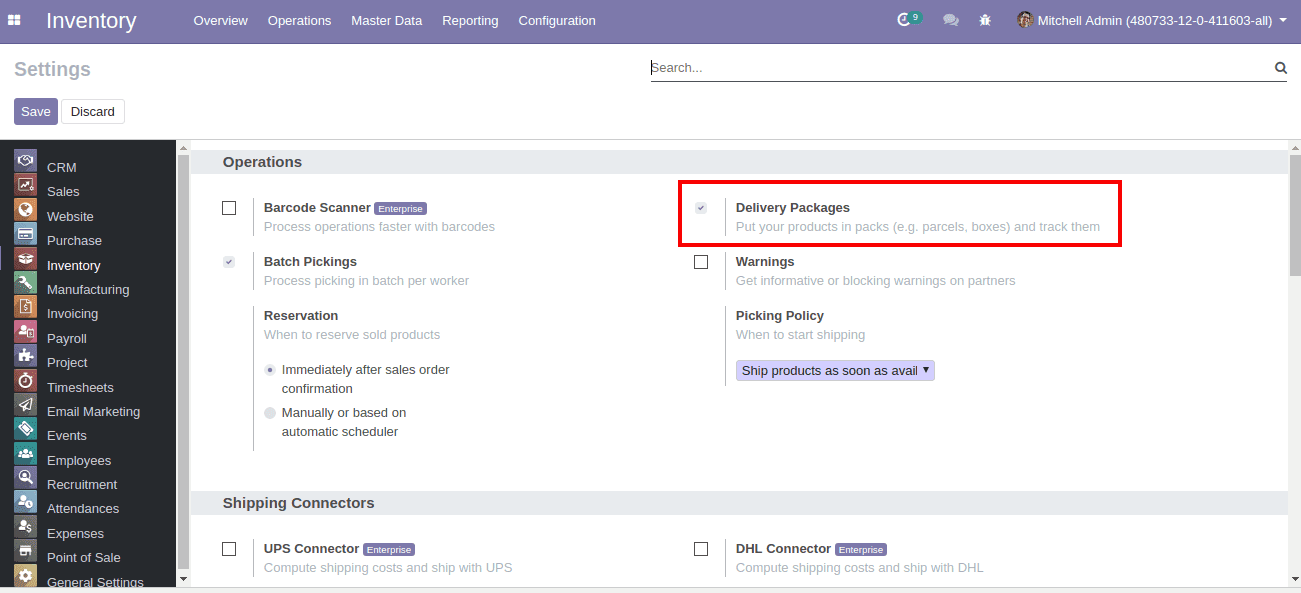Toggle the Batch Pickings checkbox
1301x593 pixels.
point(229,262)
